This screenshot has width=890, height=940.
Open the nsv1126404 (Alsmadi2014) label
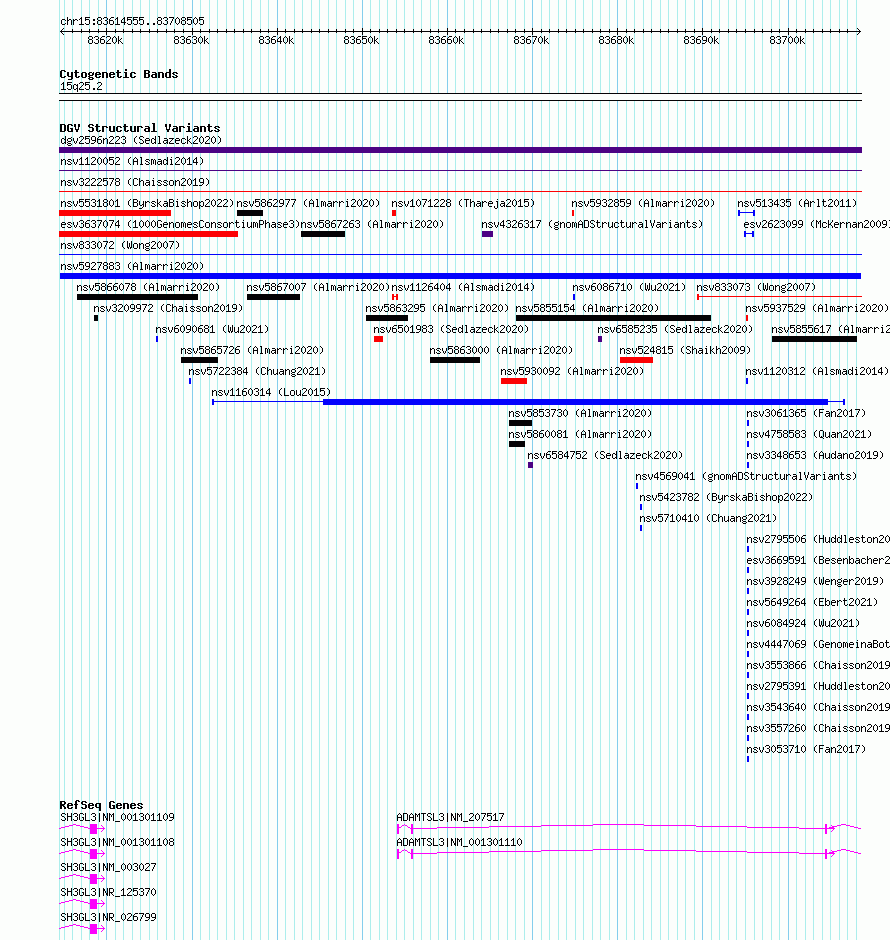click(463, 287)
